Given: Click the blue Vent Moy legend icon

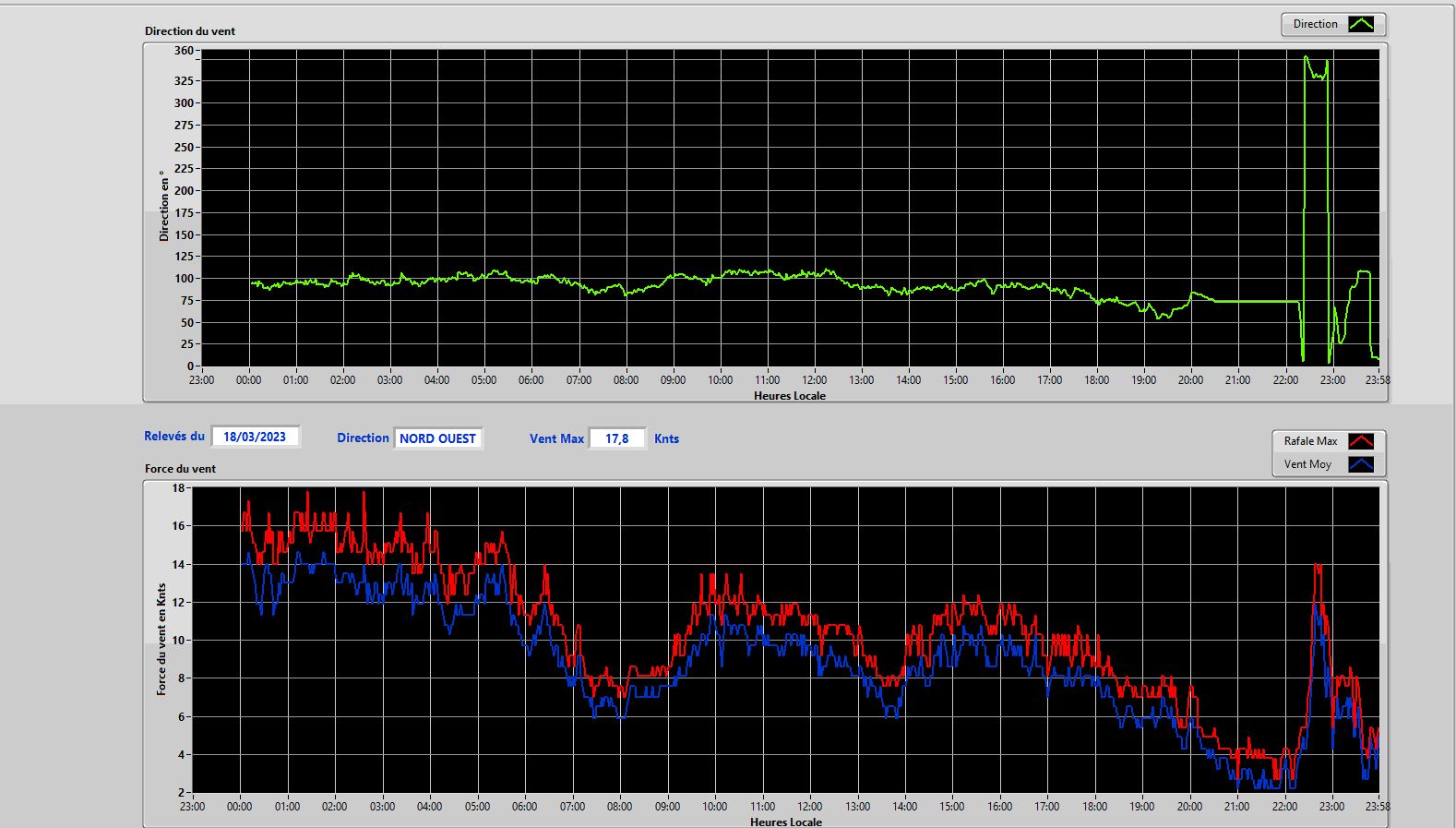Looking at the screenshot, I should point(1361,464).
